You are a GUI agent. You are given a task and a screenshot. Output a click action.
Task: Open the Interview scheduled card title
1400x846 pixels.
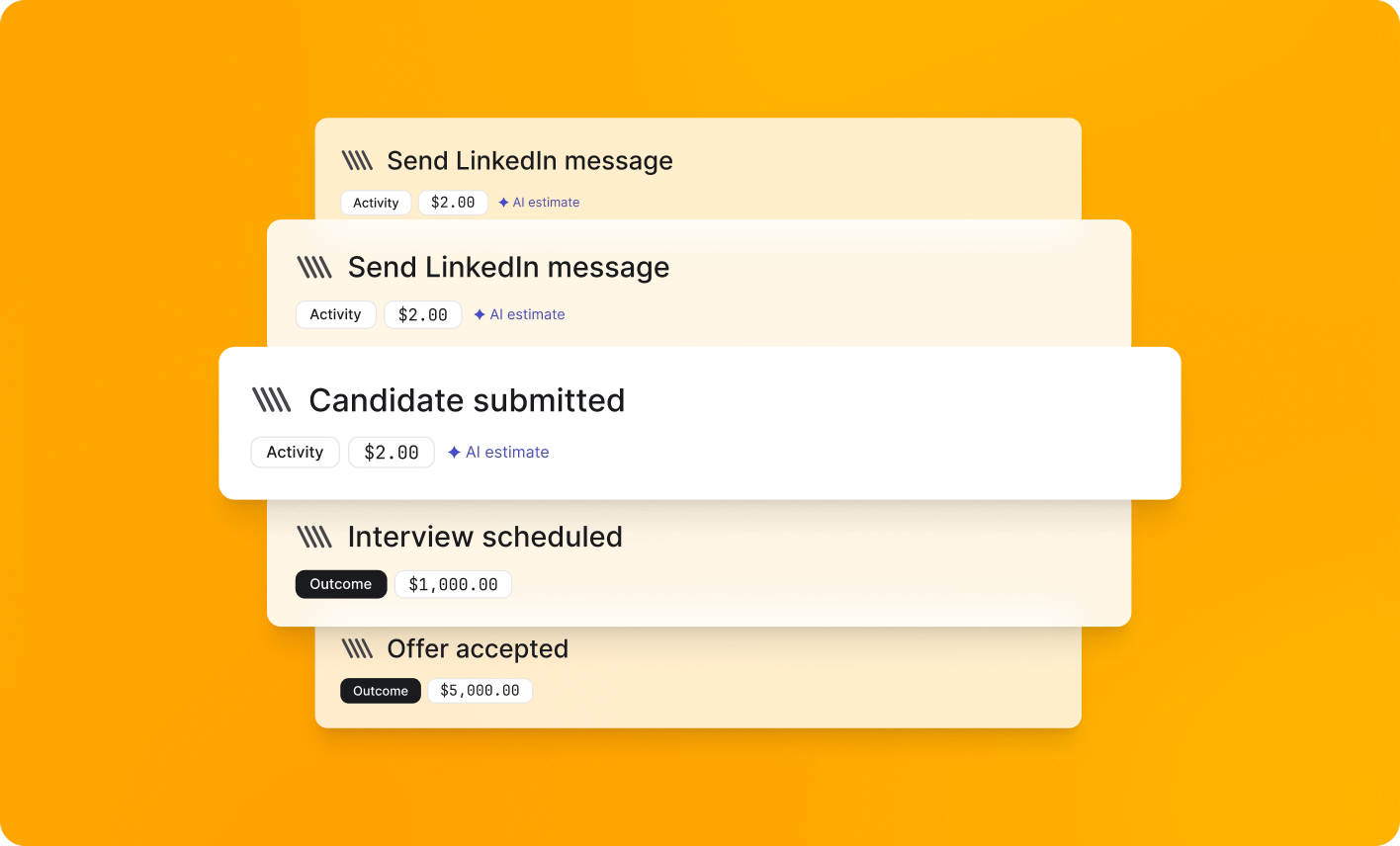pos(484,537)
